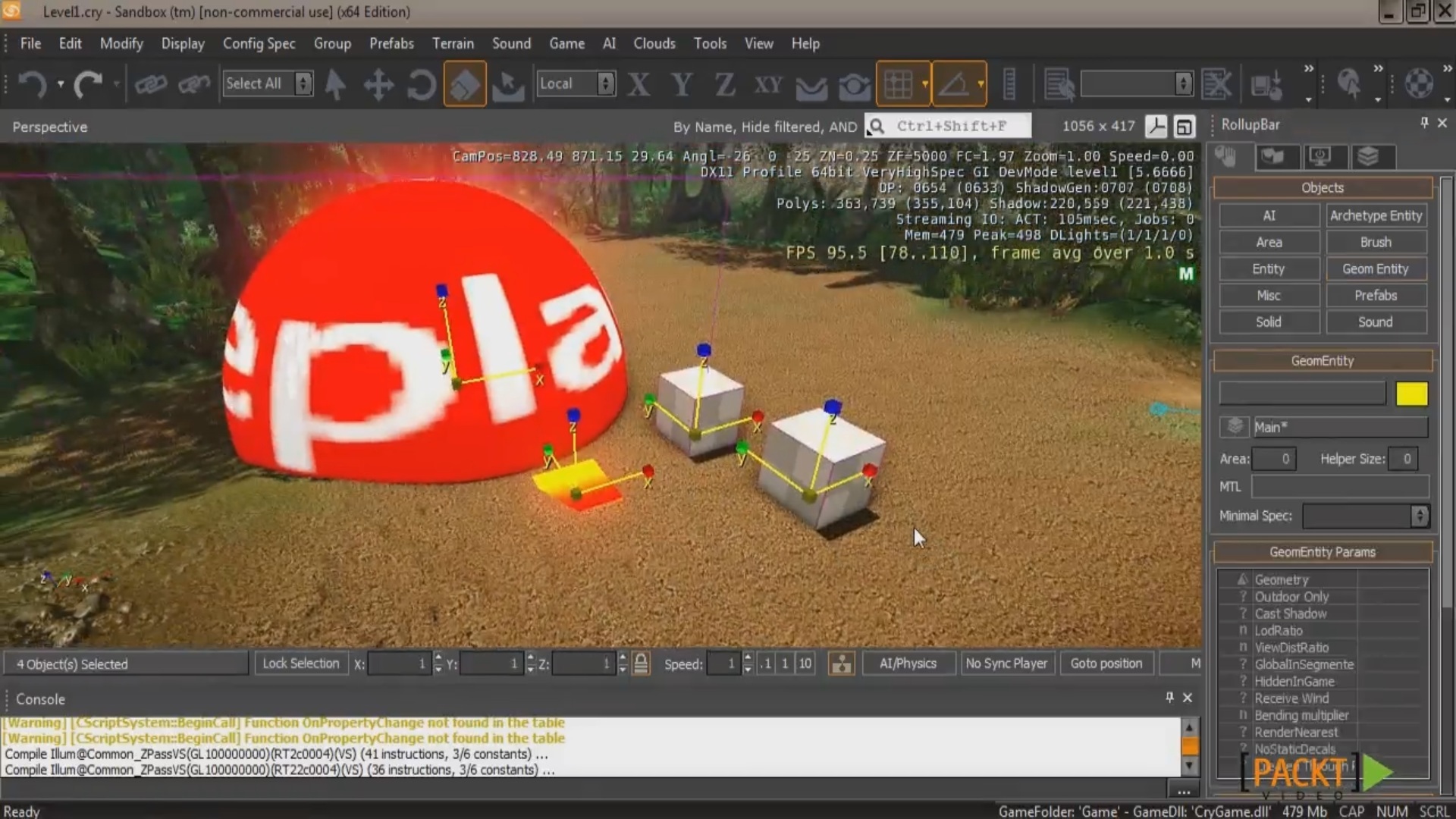Expand the GeomEntity Params section

pyautogui.click(x=1322, y=551)
